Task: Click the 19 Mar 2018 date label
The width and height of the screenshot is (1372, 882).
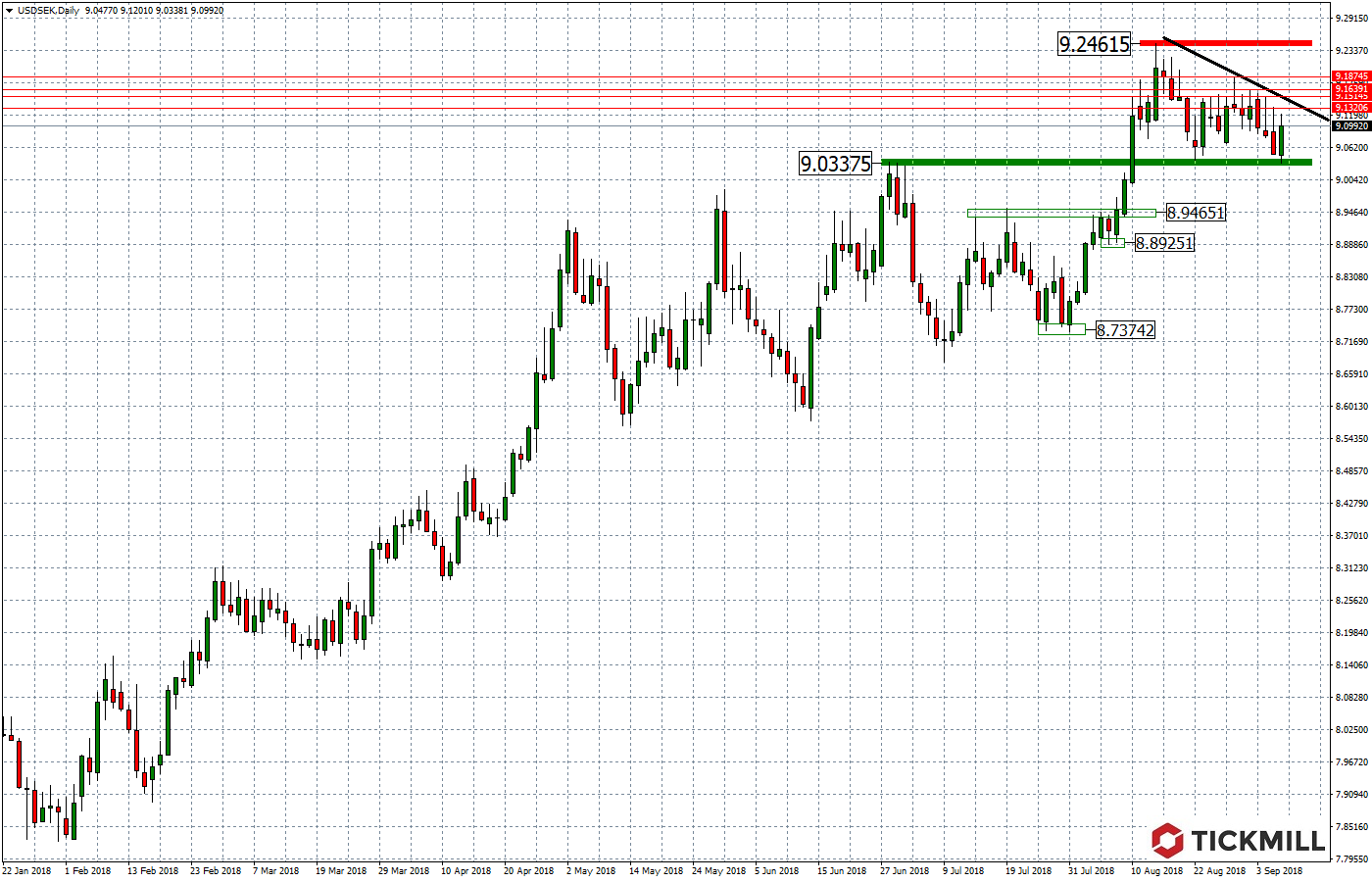Action: 341,870
